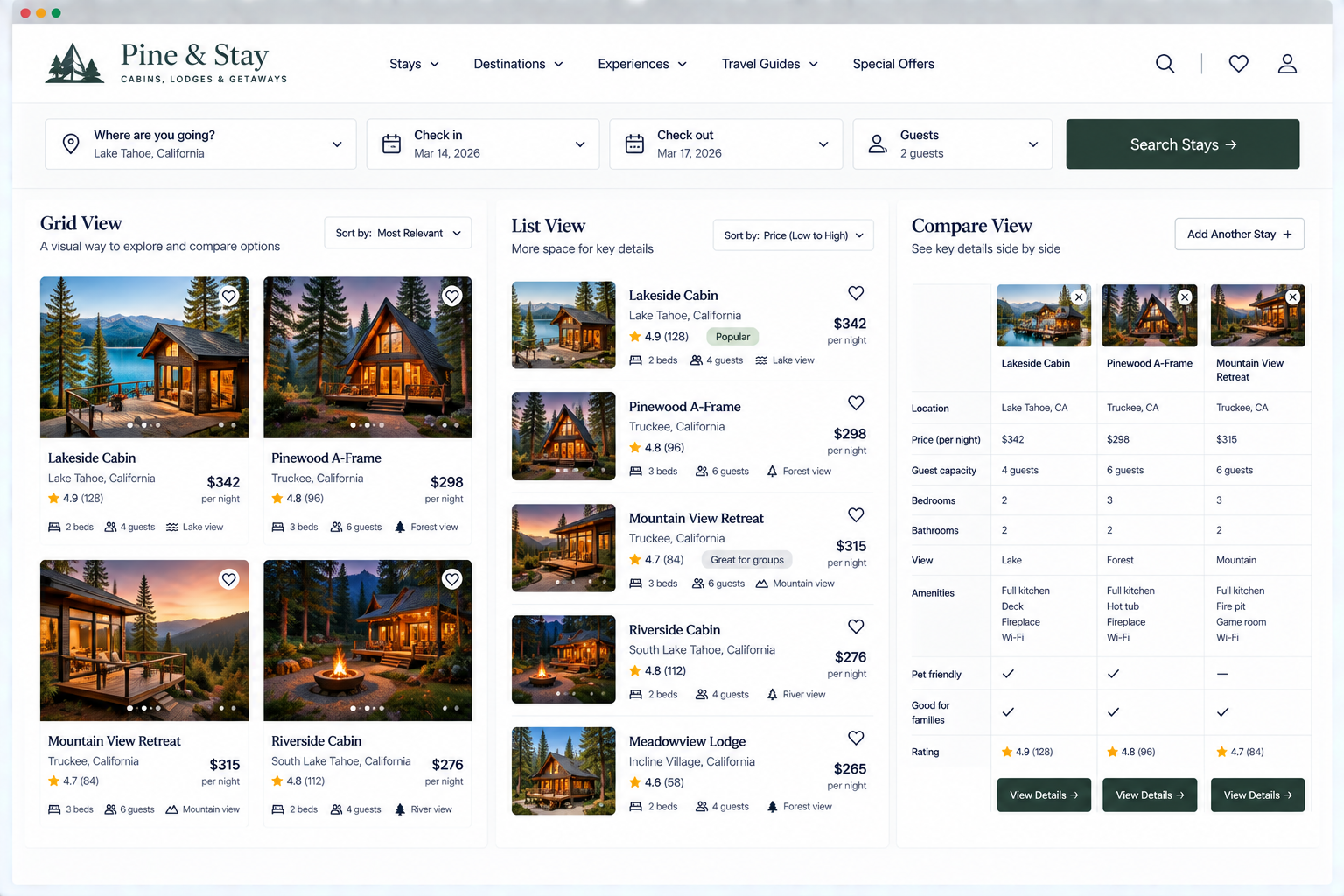Click the Guests person icon
1344x896 pixels.
[878, 143]
